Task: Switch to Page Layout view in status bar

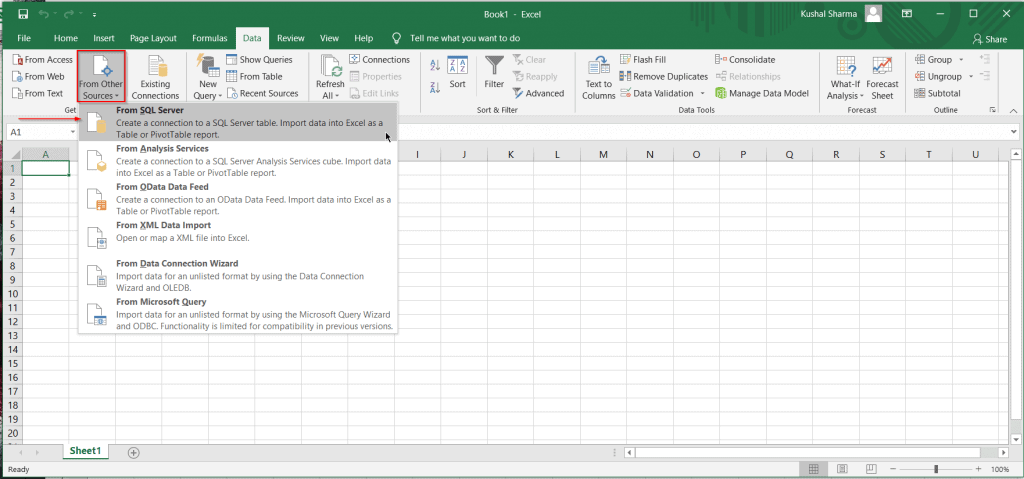Action: coord(842,469)
